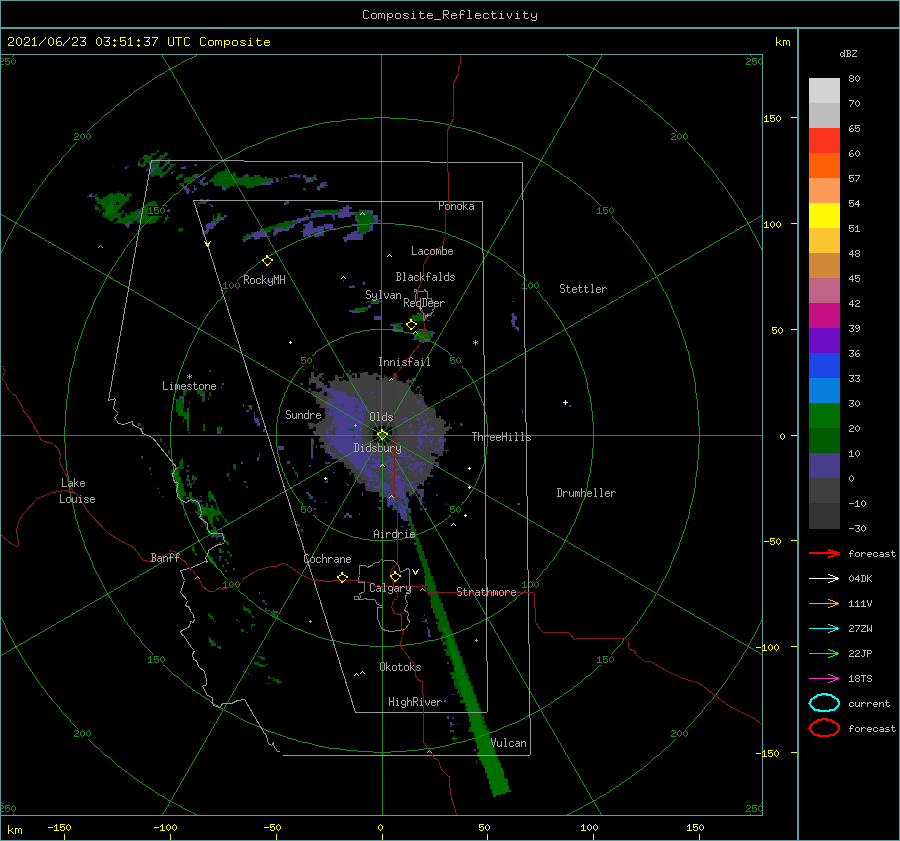Click the purple echo band near Ponoka
Screen dimensions: 900x841
(313, 224)
